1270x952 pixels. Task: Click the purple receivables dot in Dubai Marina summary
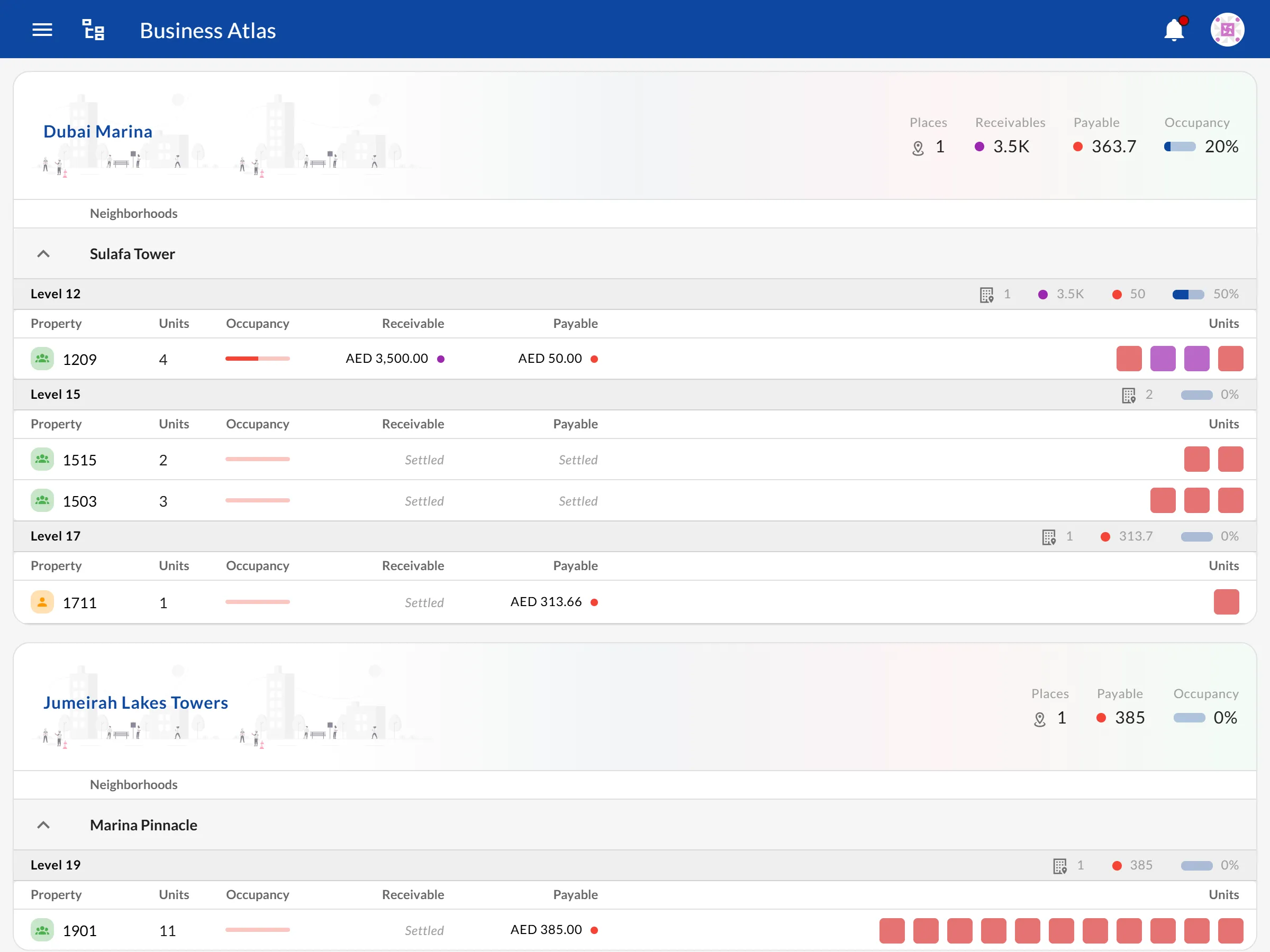coord(979,147)
